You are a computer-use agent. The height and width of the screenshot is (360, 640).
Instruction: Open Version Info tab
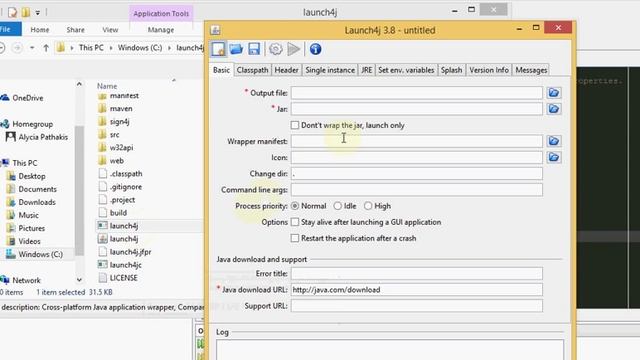[489, 70]
